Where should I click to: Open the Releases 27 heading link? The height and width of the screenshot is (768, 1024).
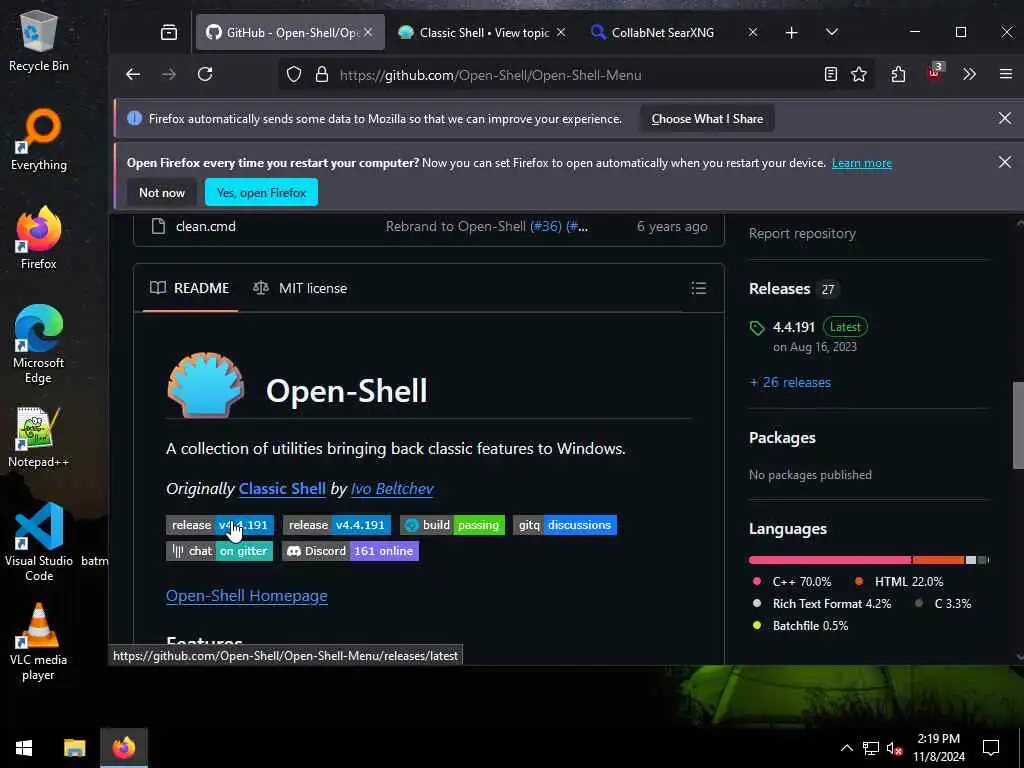[x=793, y=289]
